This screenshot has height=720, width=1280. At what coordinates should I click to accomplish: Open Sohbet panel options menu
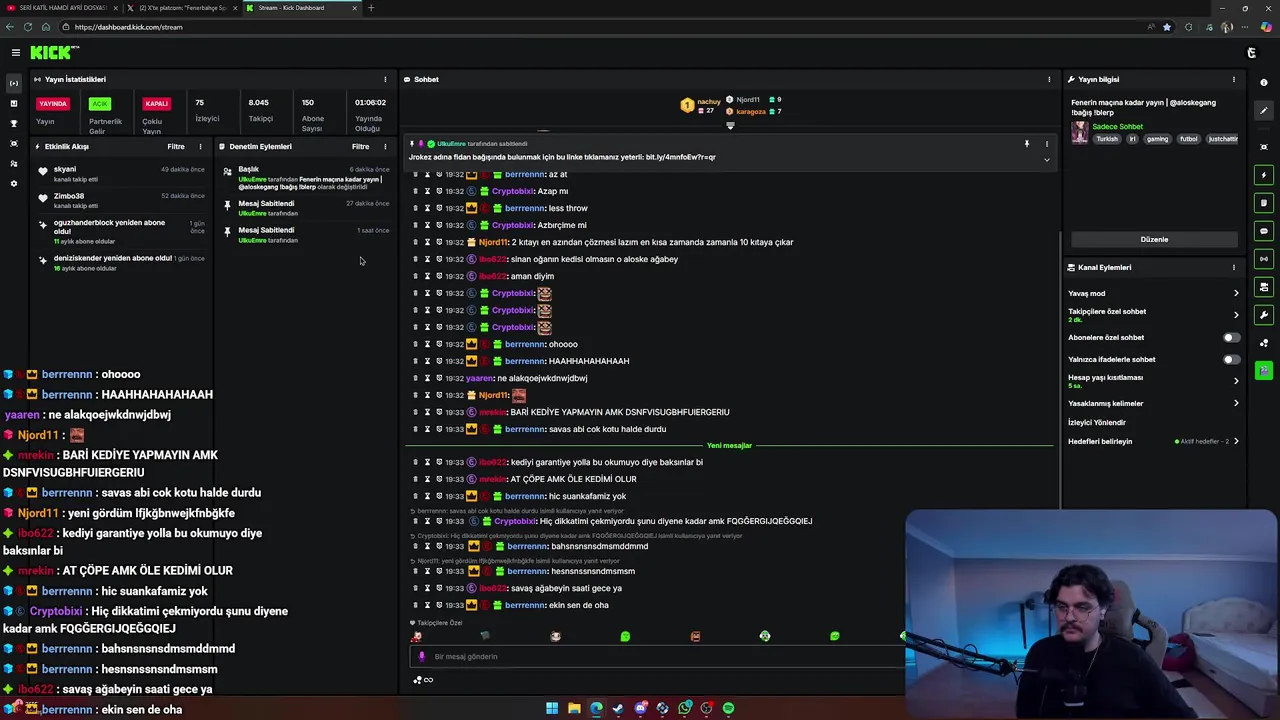click(1049, 79)
